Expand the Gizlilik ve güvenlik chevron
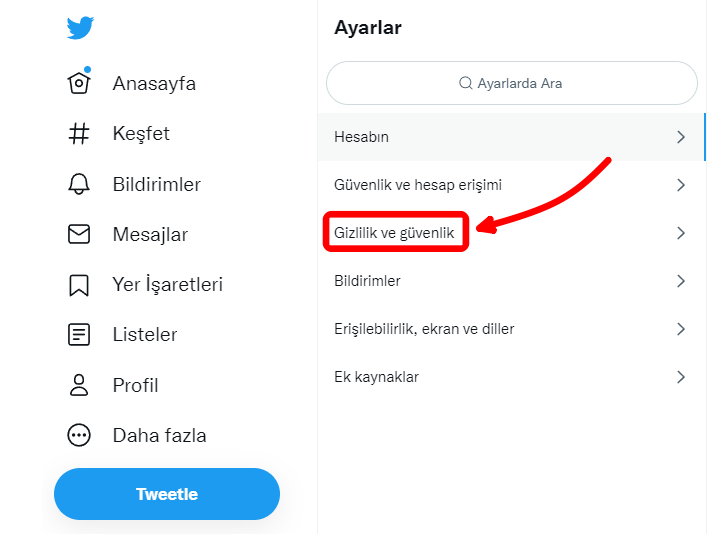The width and height of the screenshot is (714, 534). click(681, 233)
